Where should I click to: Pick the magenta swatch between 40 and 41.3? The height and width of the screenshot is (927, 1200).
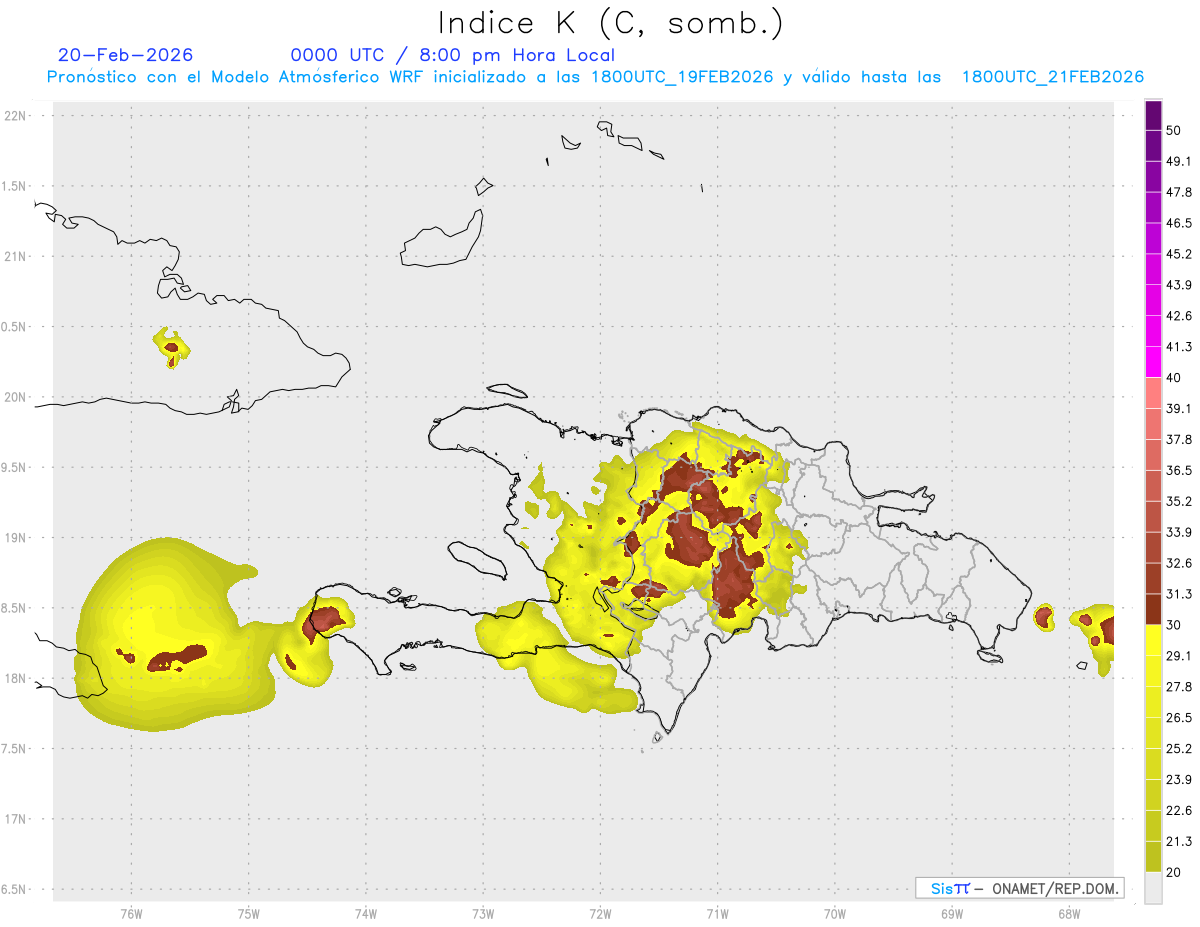click(x=1154, y=362)
